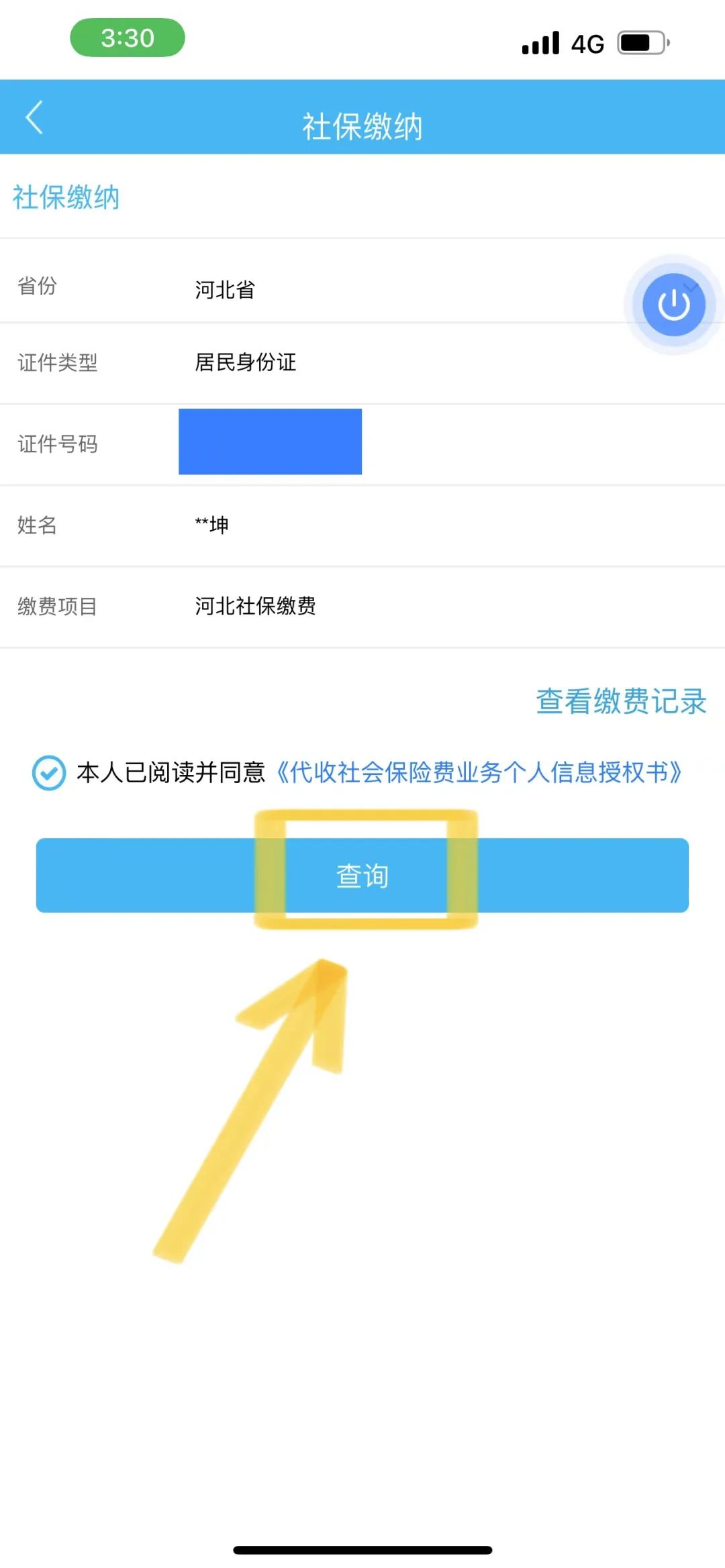Open the 代收社会保险费业务个人信息授权书 agreement link
The width and height of the screenshot is (725, 1568).
[x=479, y=773]
